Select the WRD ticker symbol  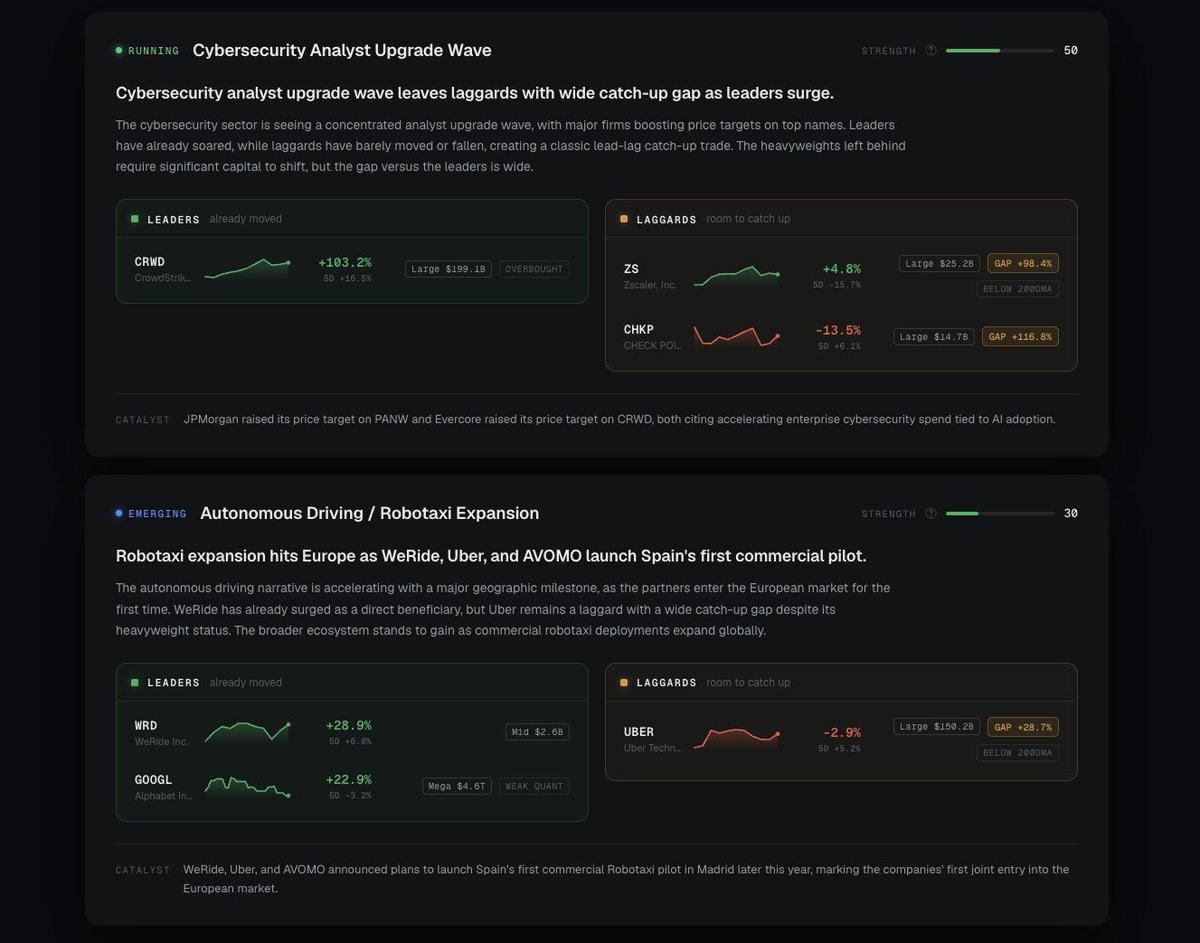[x=146, y=726]
